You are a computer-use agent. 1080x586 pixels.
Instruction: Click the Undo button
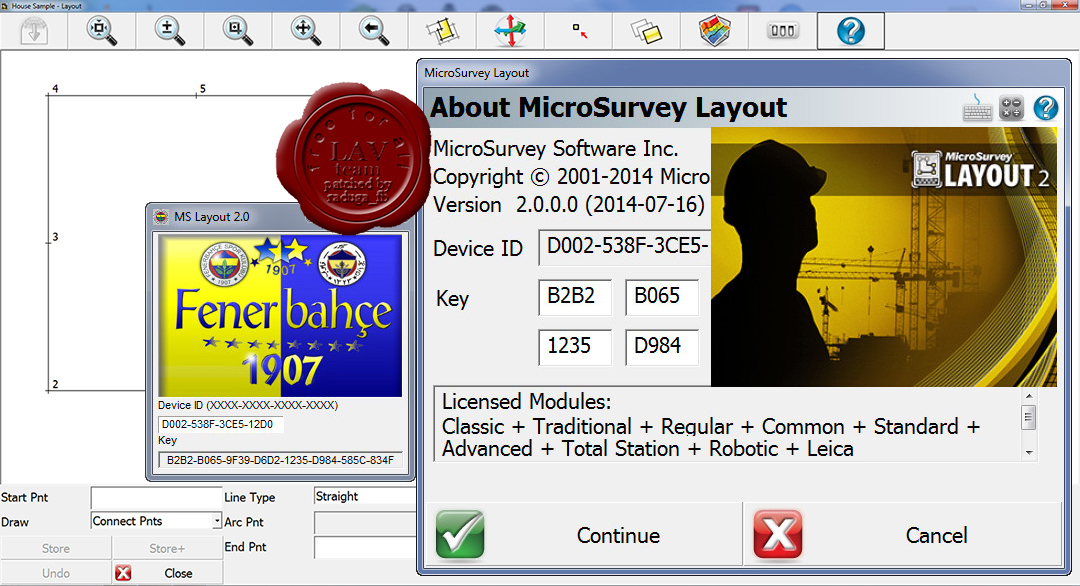coord(56,573)
